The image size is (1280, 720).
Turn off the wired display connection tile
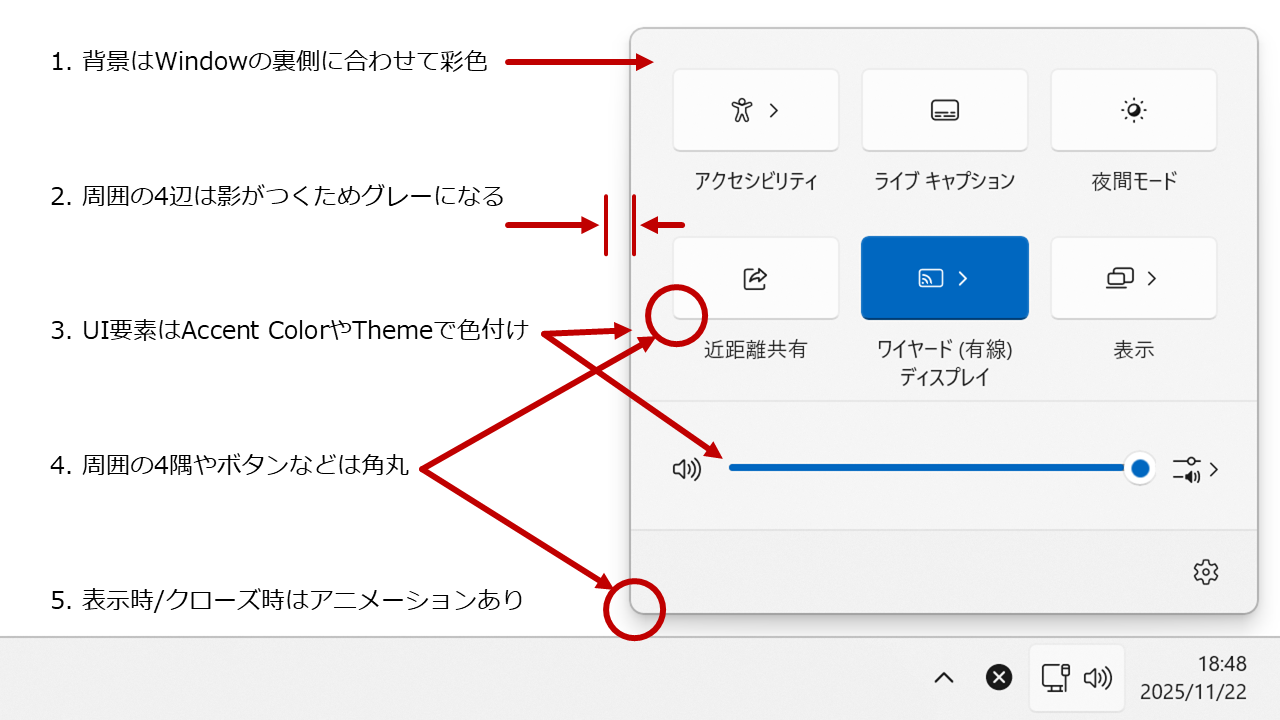(944, 278)
